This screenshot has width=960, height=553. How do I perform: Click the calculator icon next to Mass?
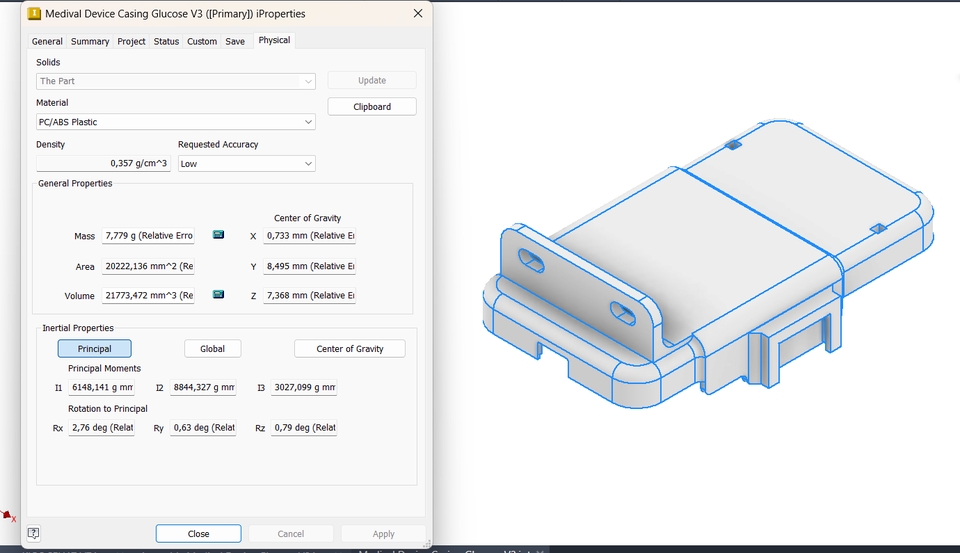coord(218,235)
